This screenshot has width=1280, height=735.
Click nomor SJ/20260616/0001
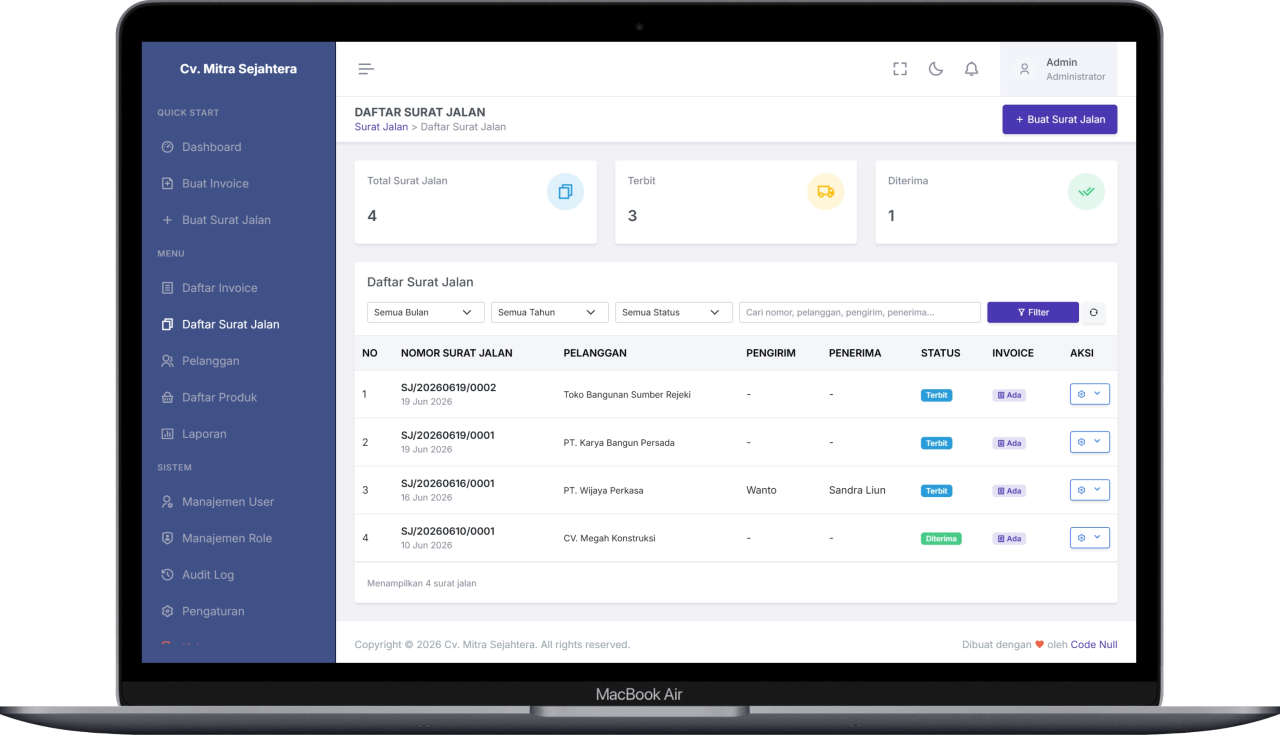point(448,484)
